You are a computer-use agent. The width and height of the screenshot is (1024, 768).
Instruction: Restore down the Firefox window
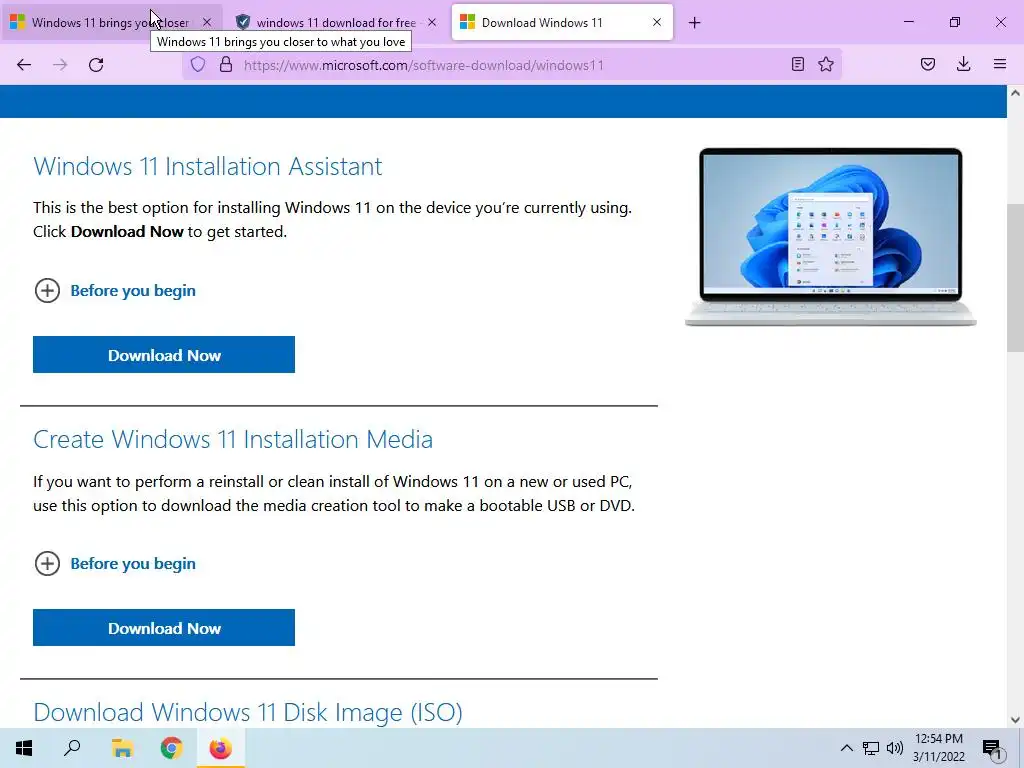click(x=955, y=22)
